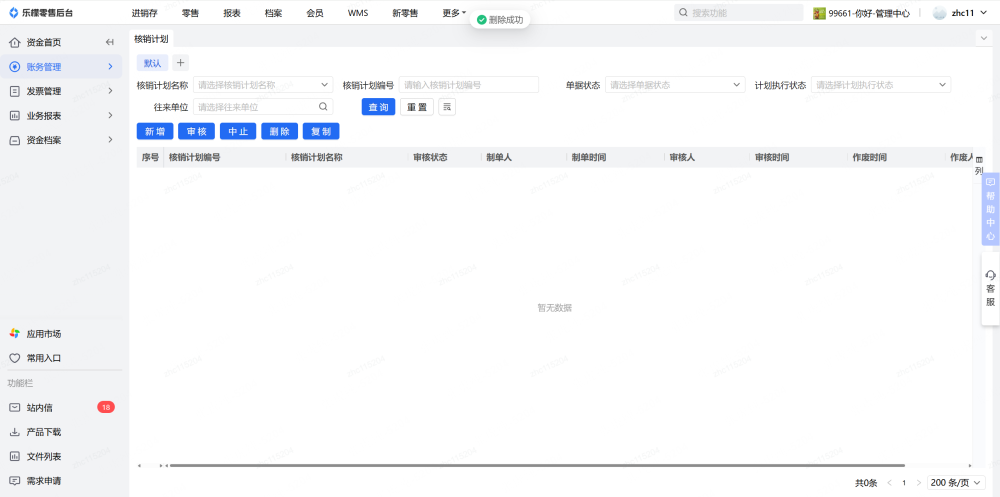The height and width of the screenshot is (497, 1000).
Task: Click the 查询 search button
Action: 378,107
